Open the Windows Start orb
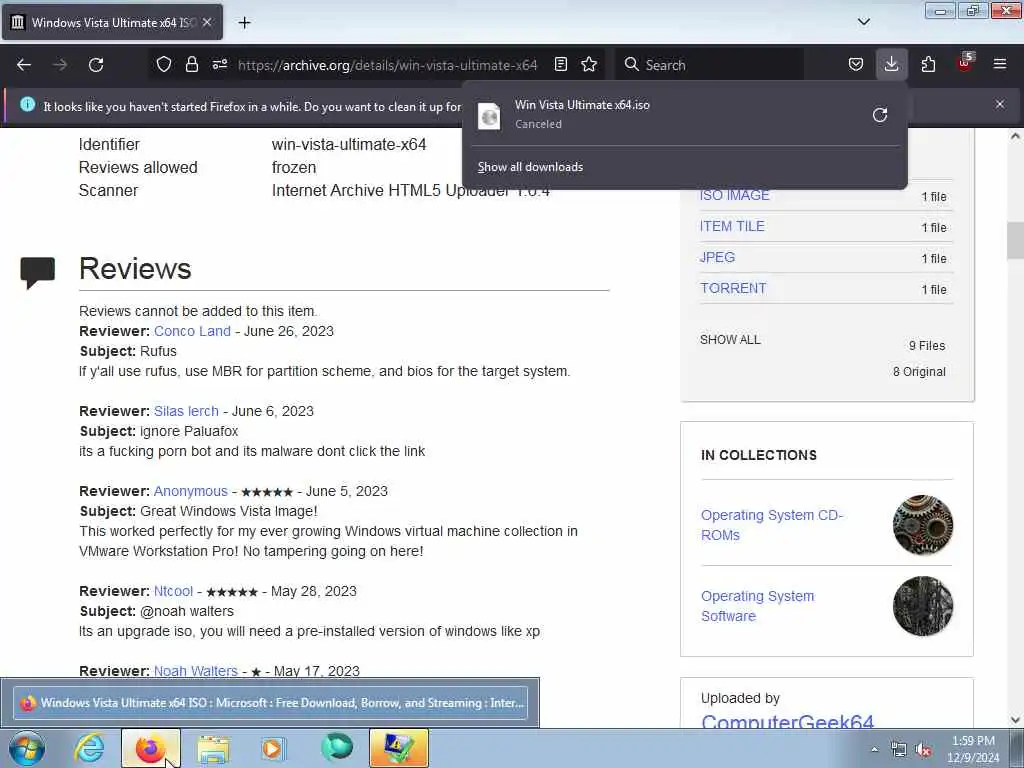The height and width of the screenshot is (768, 1024). point(26,748)
